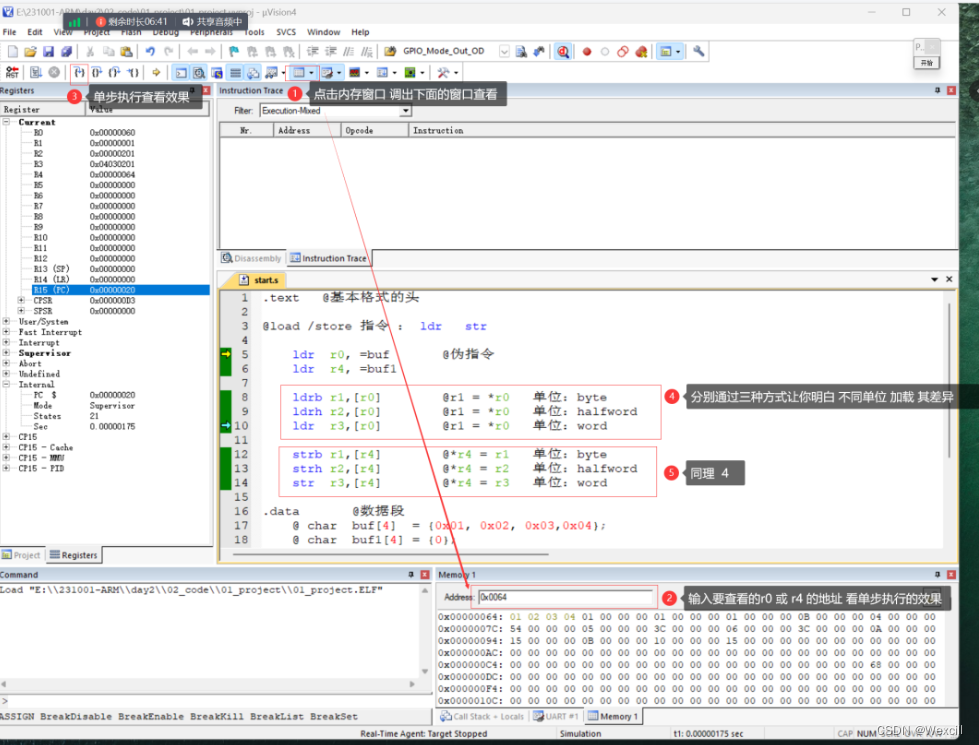Viewport: 979px width, 745px height.
Task: Click the Insert/Remove Breakpoint red circle icon
Action: (585, 49)
